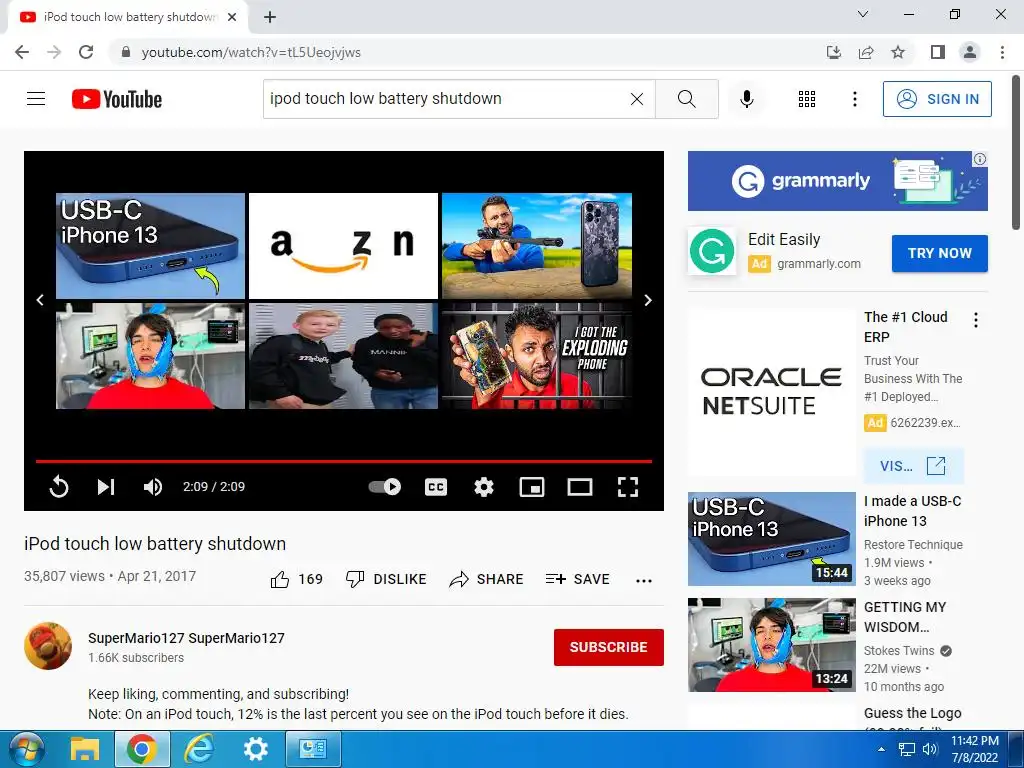Open 'GETTING MY WISDOM...' video title
The width and height of the screenshot is (1024, 768).
click(905, 617)
